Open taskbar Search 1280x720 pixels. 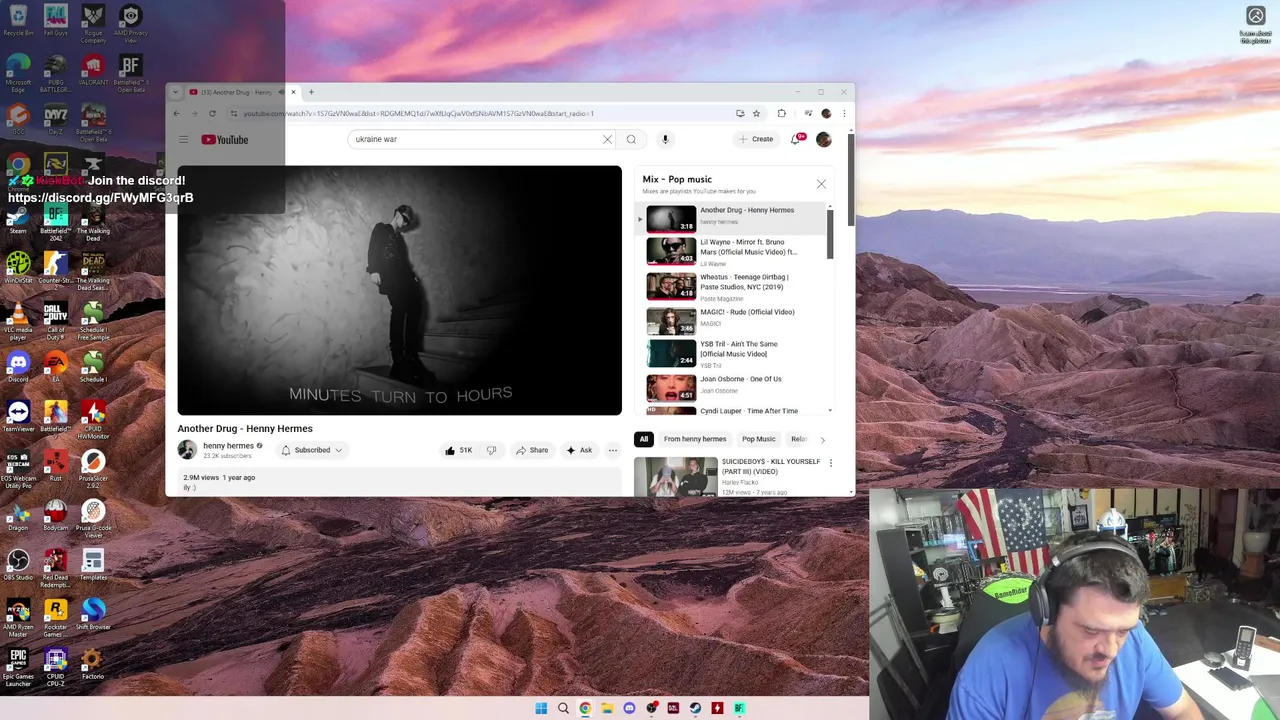pyautogui.click(x=563, y=708)
